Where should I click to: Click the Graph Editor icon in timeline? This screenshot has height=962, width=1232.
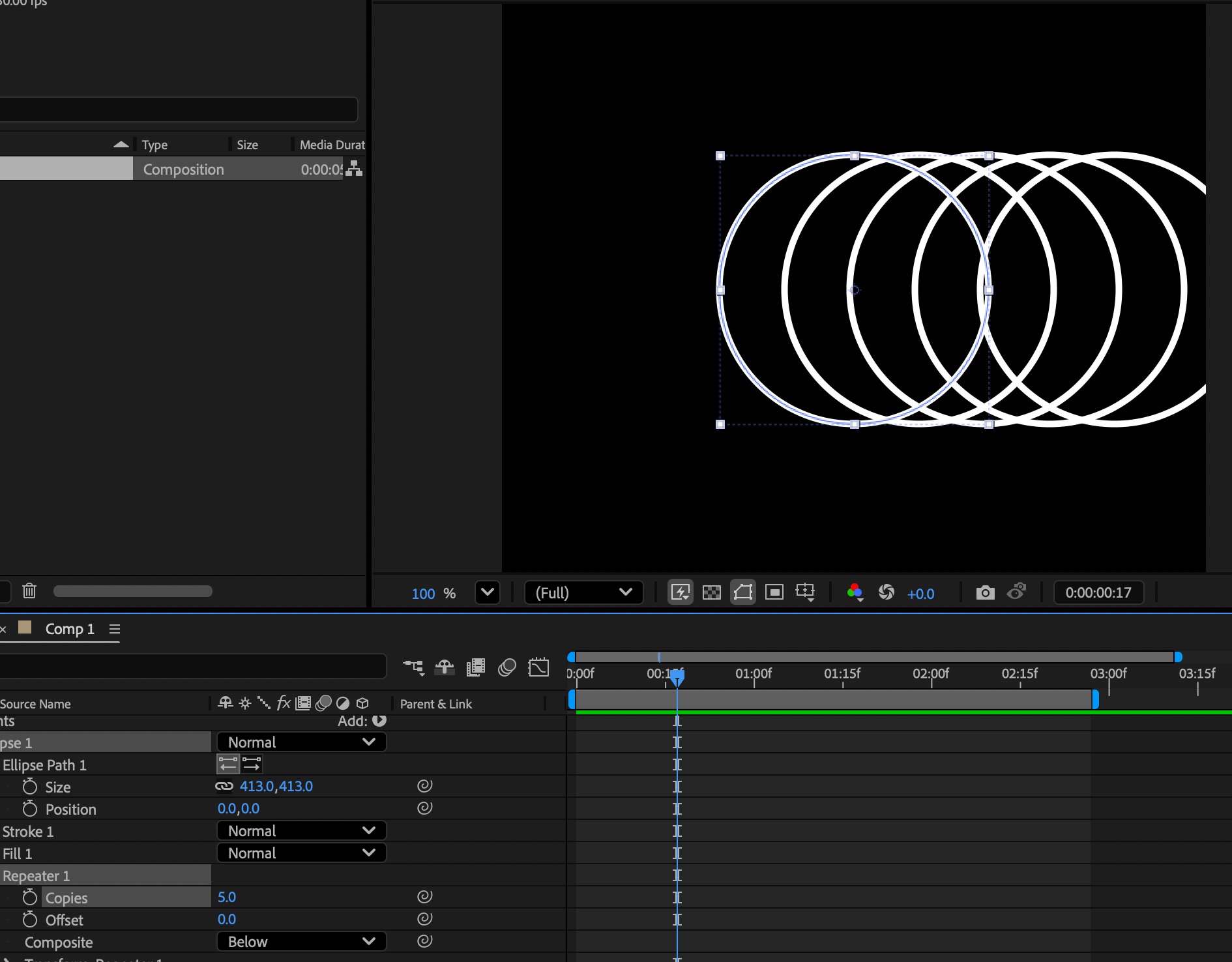[x=538, y=667]
